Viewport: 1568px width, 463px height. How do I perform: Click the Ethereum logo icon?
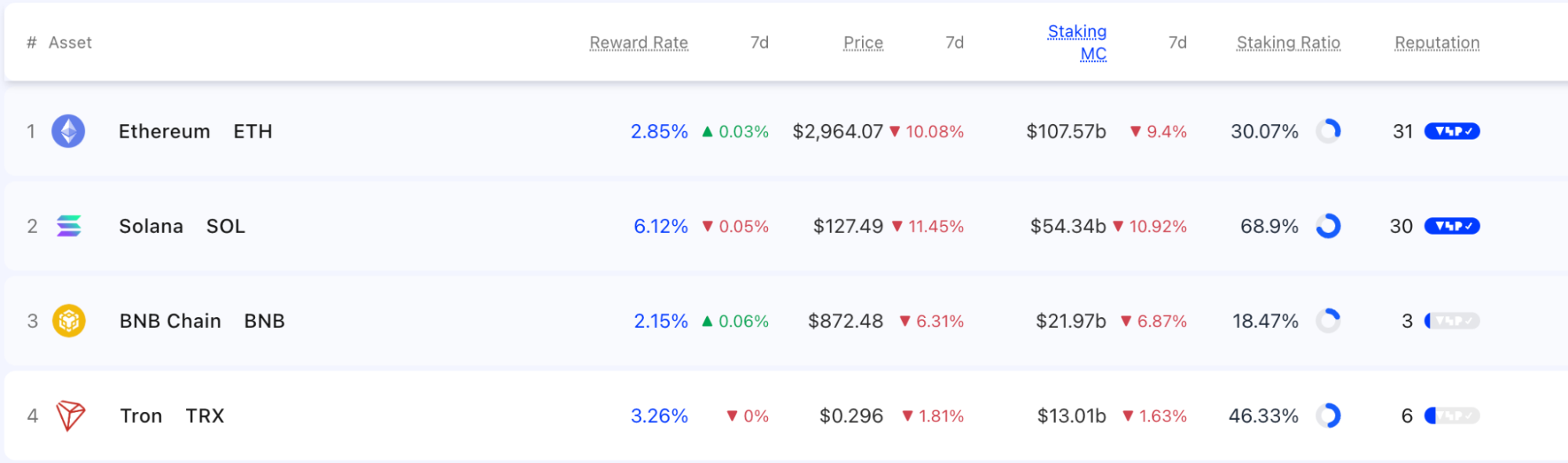(69, 131)
